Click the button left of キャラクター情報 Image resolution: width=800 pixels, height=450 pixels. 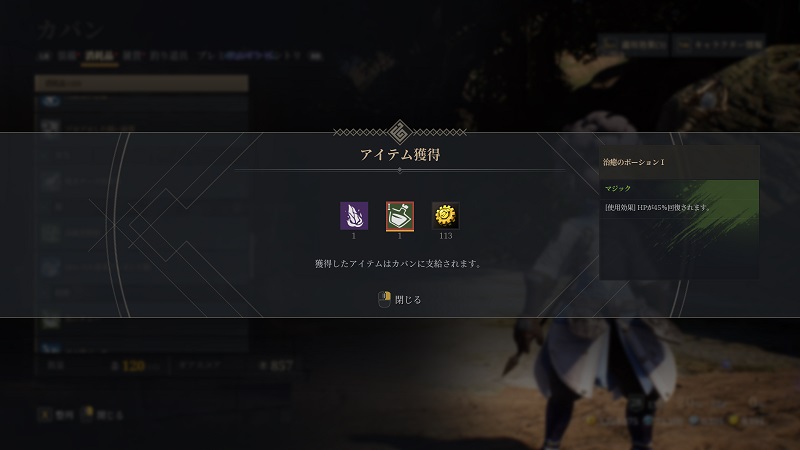click(x=634, y=45)
